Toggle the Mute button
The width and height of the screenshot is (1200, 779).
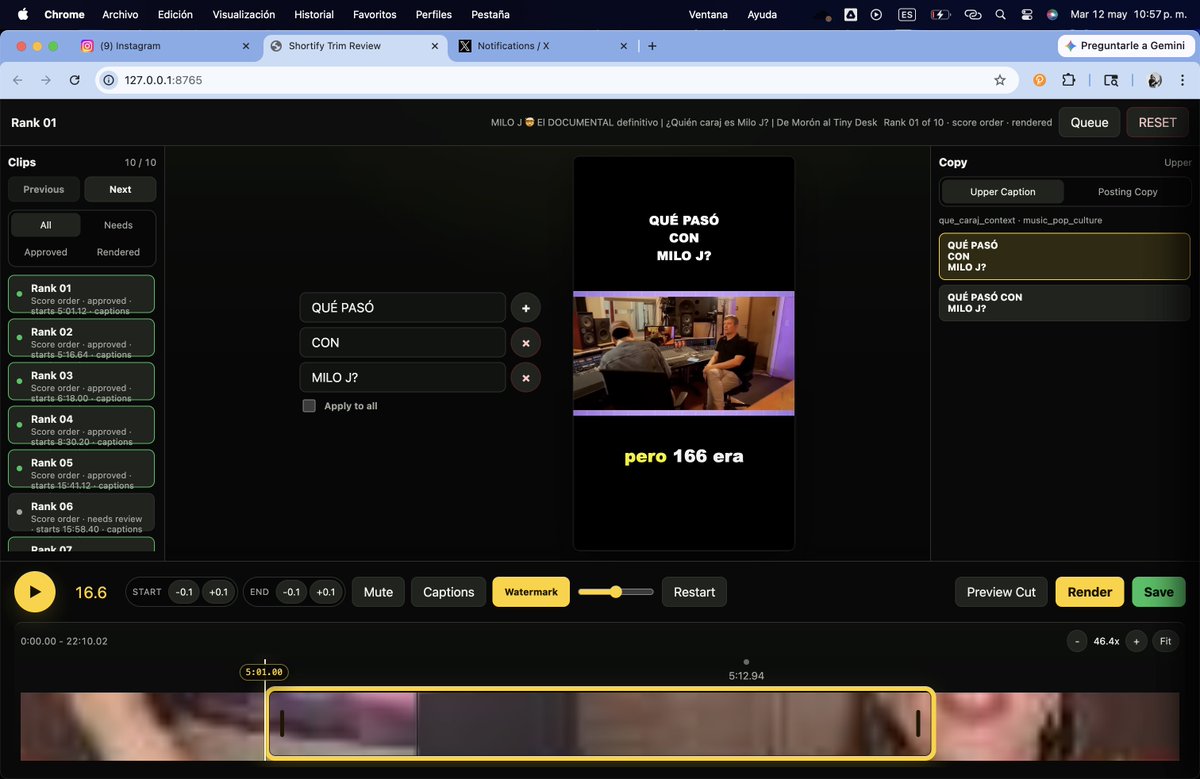coord(378,592)
